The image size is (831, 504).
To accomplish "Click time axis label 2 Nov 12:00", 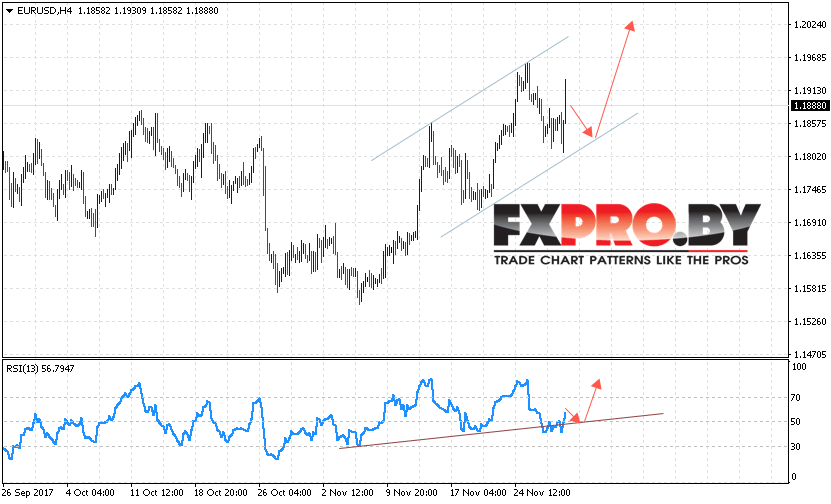I will click(x=348, y=493).
